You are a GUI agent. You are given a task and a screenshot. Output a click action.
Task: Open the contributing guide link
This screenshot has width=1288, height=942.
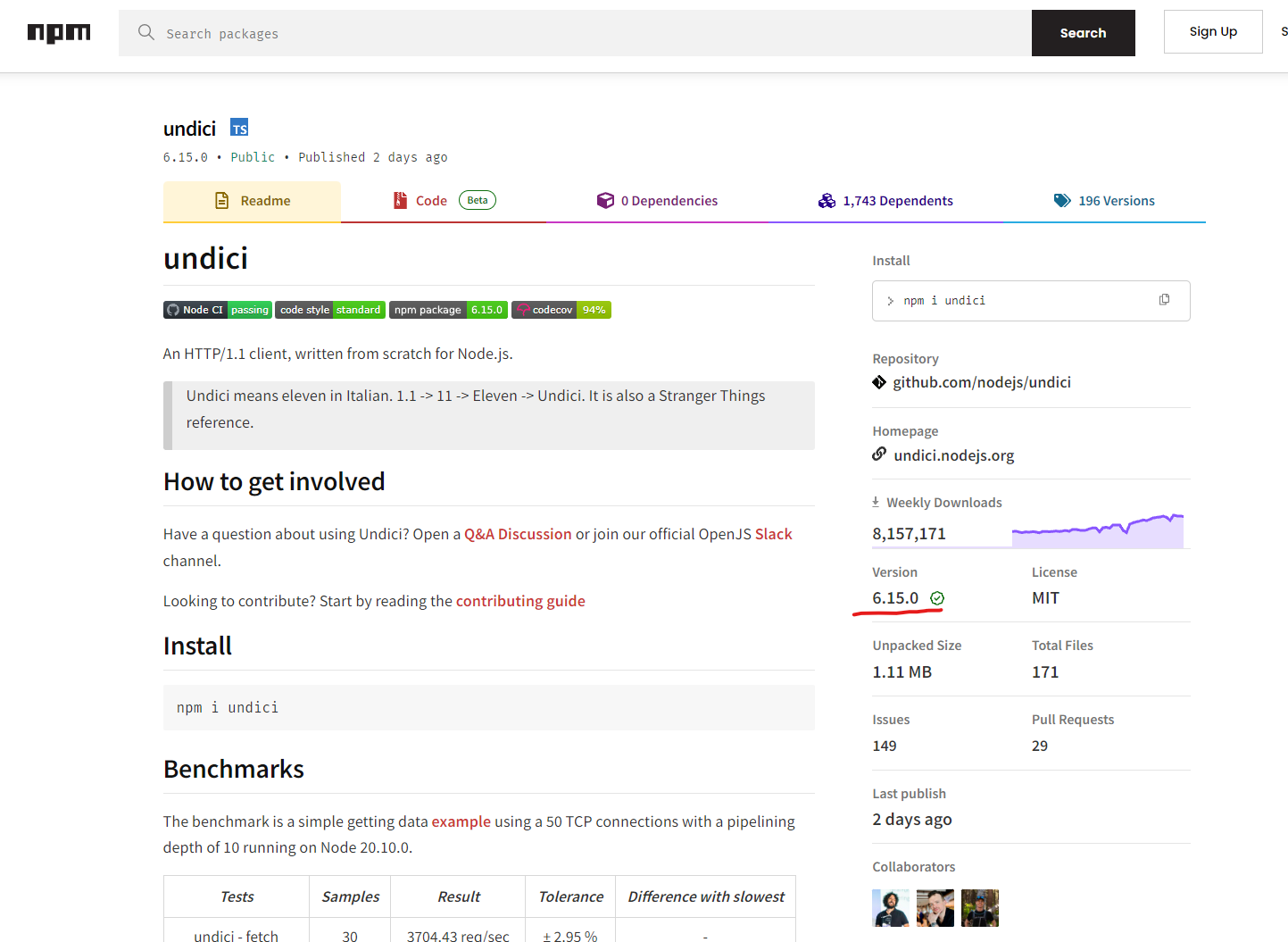click(x=520, y=601)
